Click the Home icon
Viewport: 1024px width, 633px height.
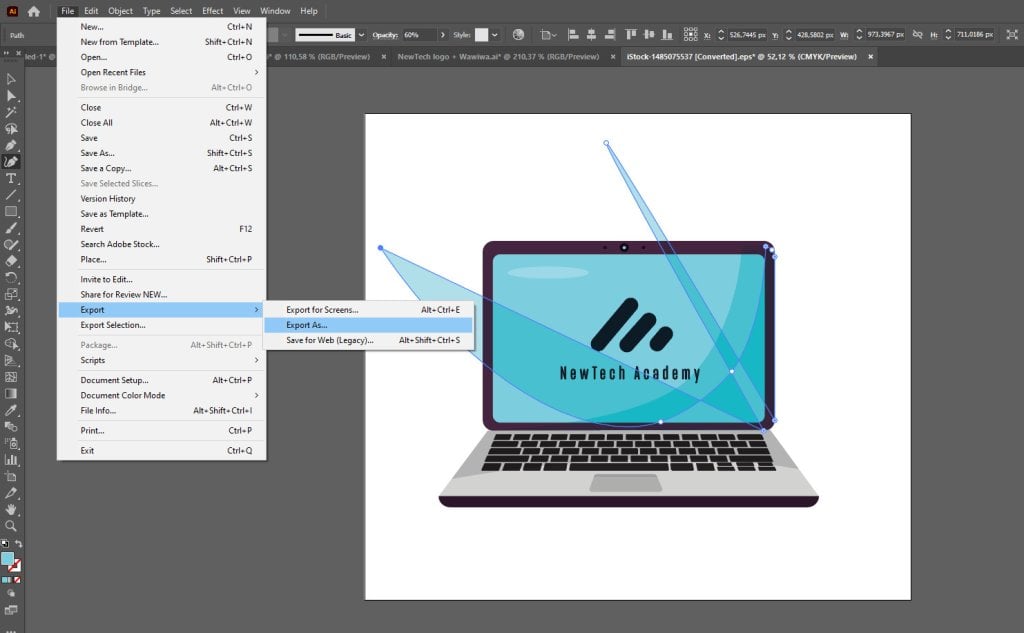coord(33,11)
